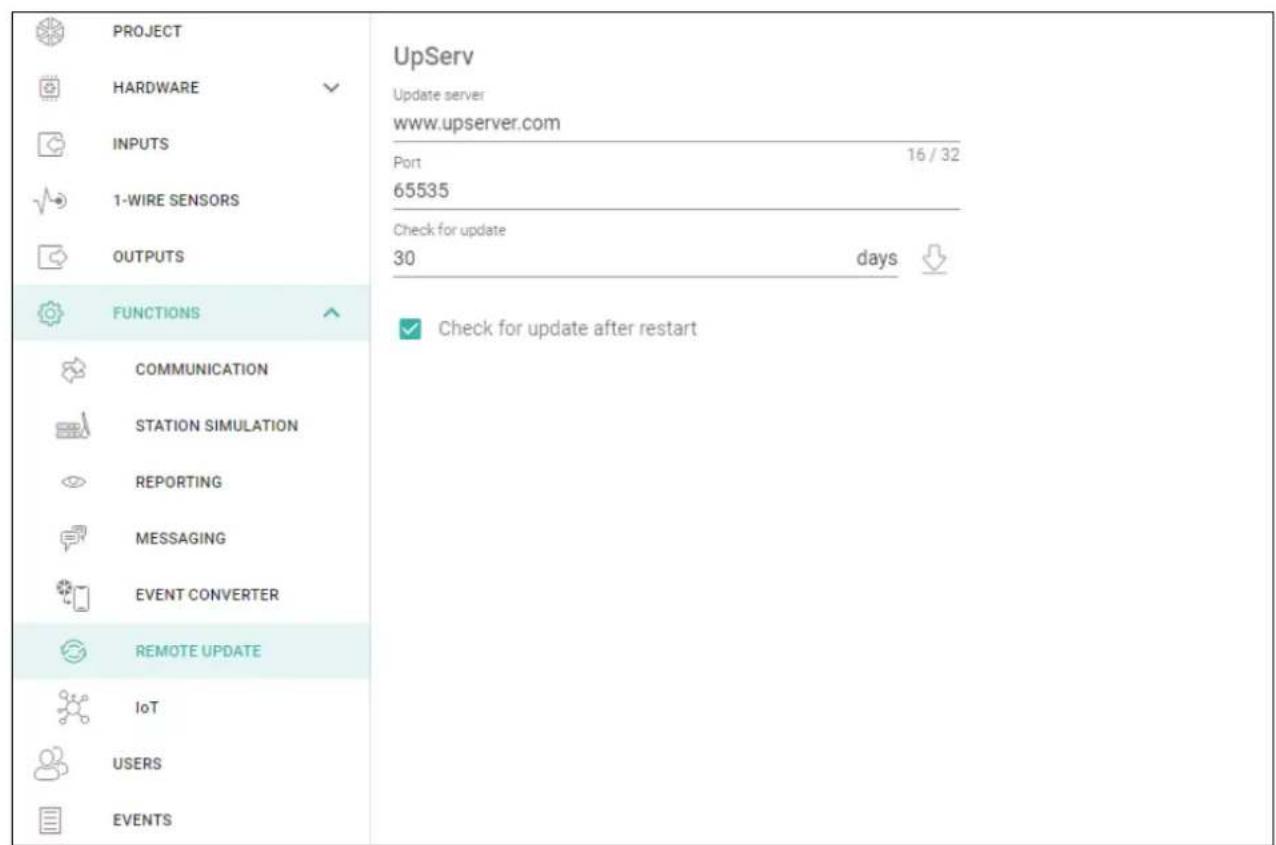Click the Communication arrows icon
Image resolution: width=1276 pixels, height=845 pixels.
pos(74,369)
